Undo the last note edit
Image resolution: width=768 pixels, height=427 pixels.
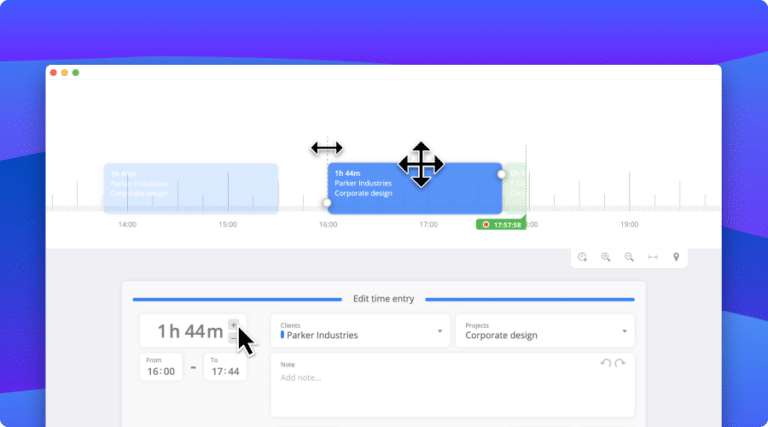click(x=605, y=363)
